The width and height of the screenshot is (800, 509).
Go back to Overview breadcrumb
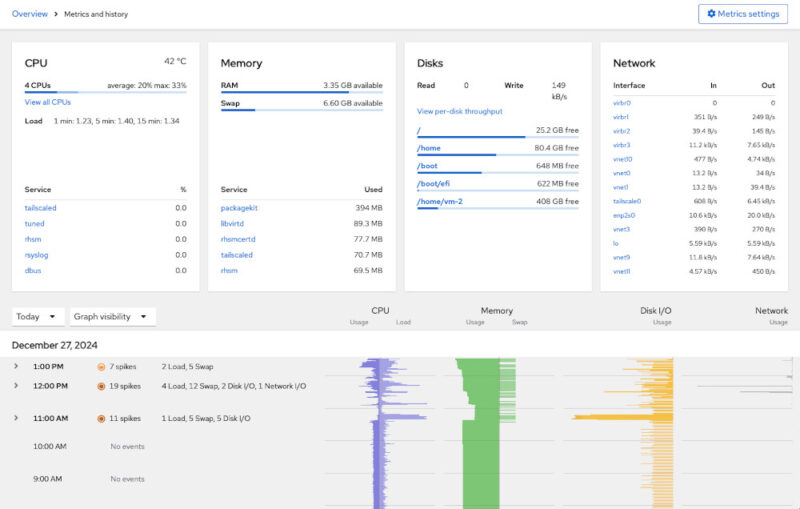coord(29,14)
